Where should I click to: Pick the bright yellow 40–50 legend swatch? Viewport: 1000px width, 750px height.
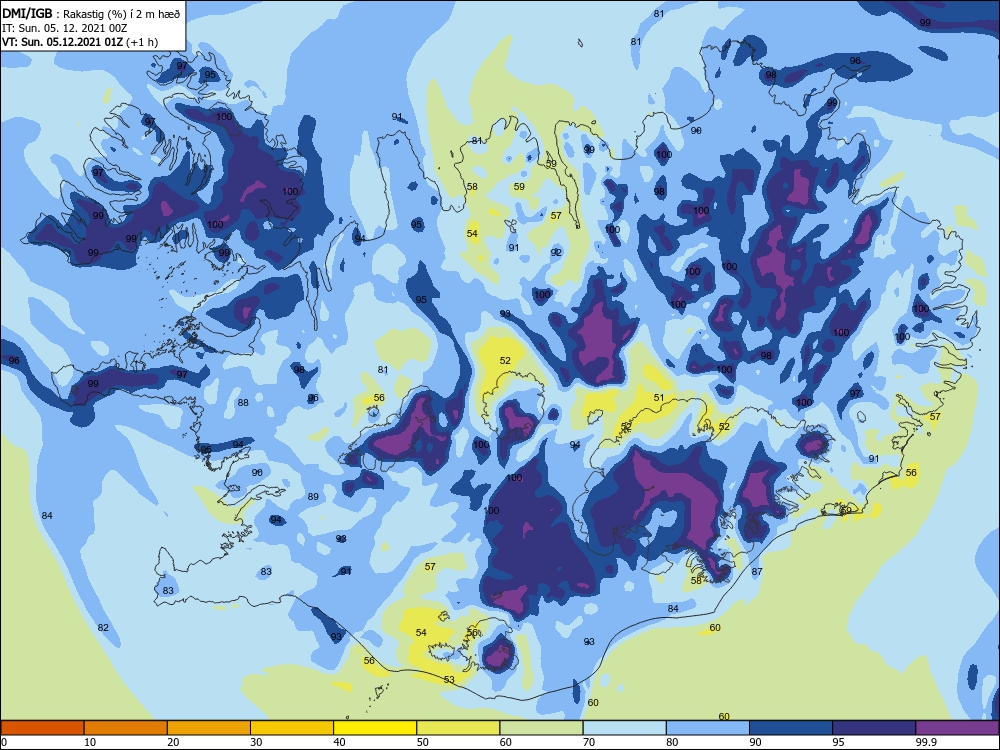click(x=375, y=728)
